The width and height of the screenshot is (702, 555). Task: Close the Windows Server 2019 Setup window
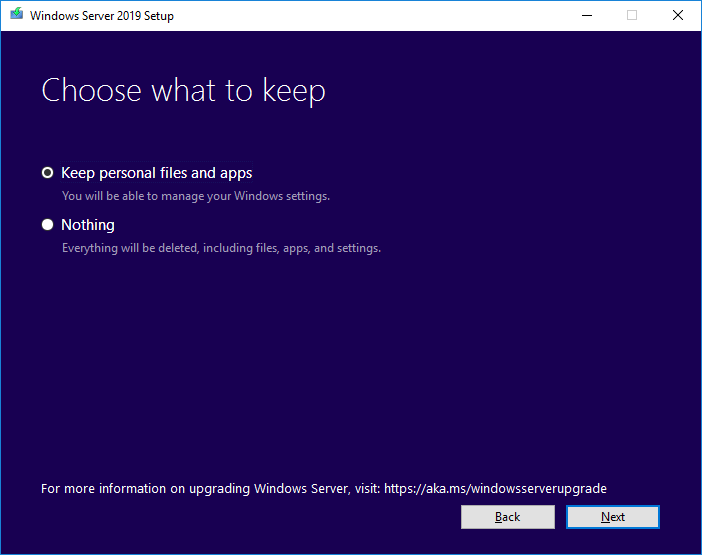coord(678,16)
